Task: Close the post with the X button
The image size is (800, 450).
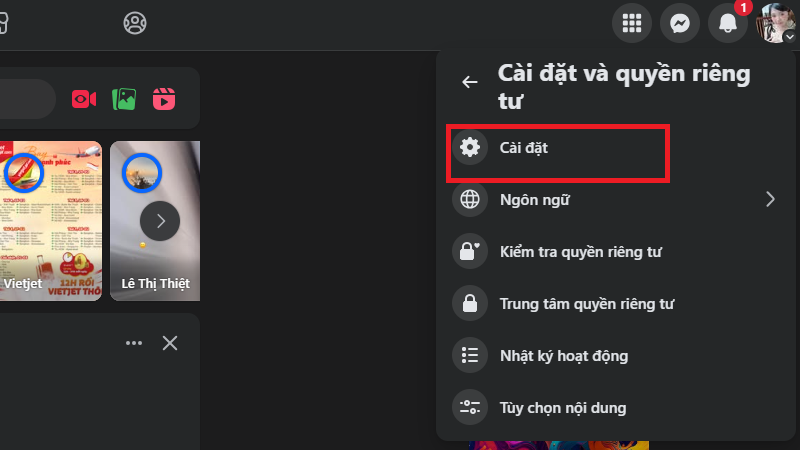Action: click(170, 343)
